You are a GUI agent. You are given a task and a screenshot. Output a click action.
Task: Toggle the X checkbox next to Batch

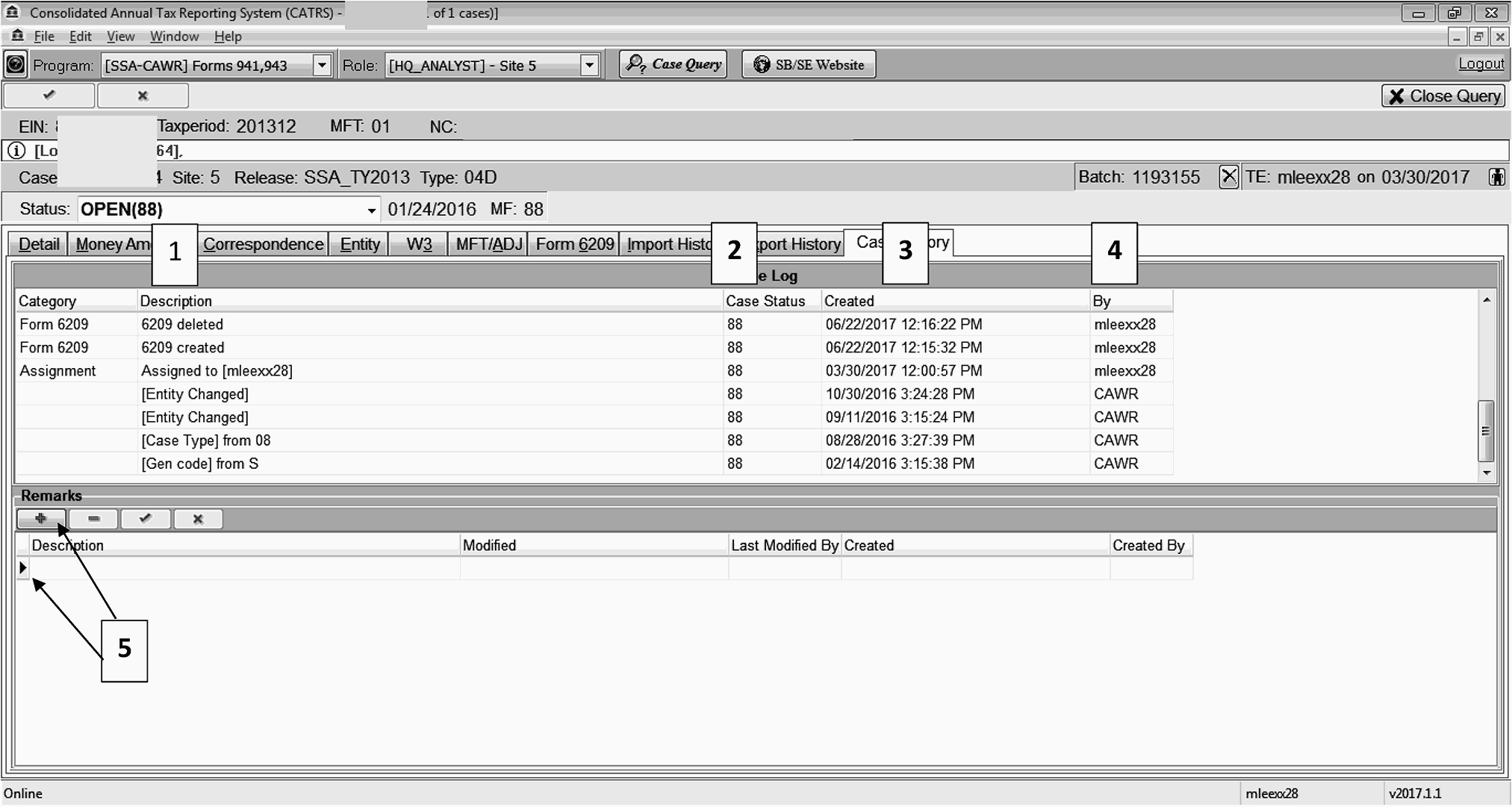[1228, 177]
